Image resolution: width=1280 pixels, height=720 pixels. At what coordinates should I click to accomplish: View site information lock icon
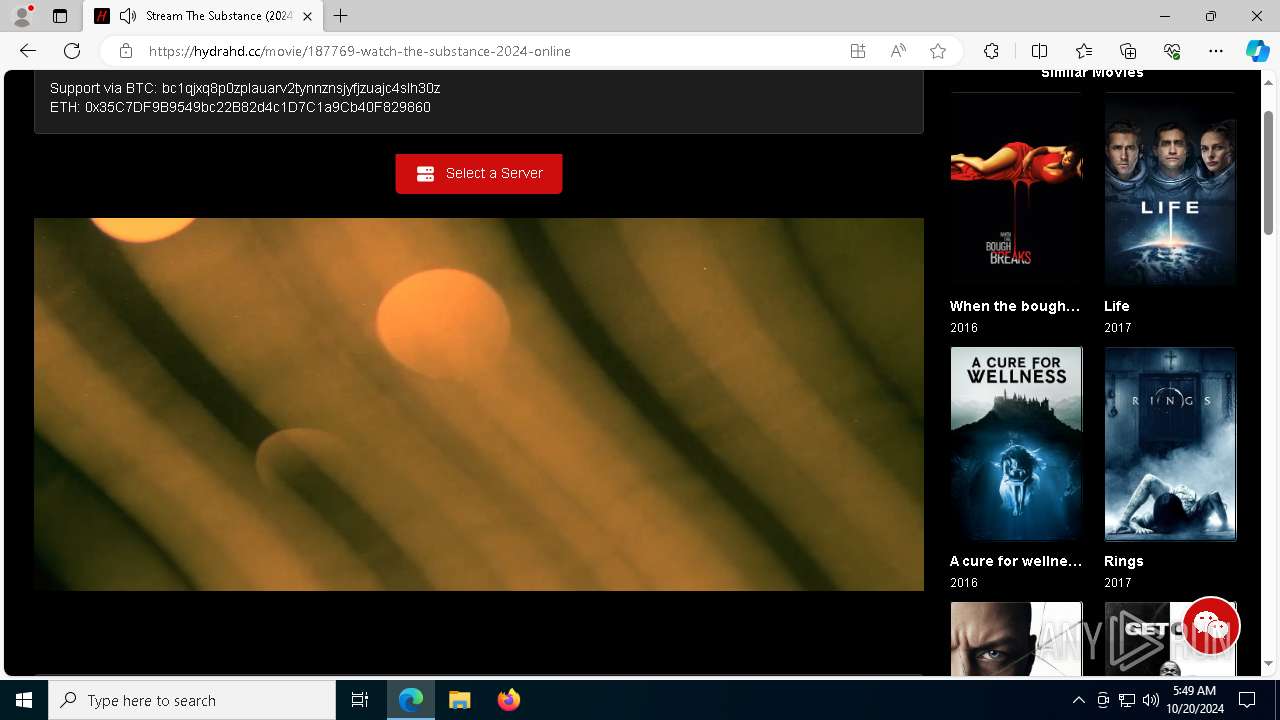(x=126, y=51)
